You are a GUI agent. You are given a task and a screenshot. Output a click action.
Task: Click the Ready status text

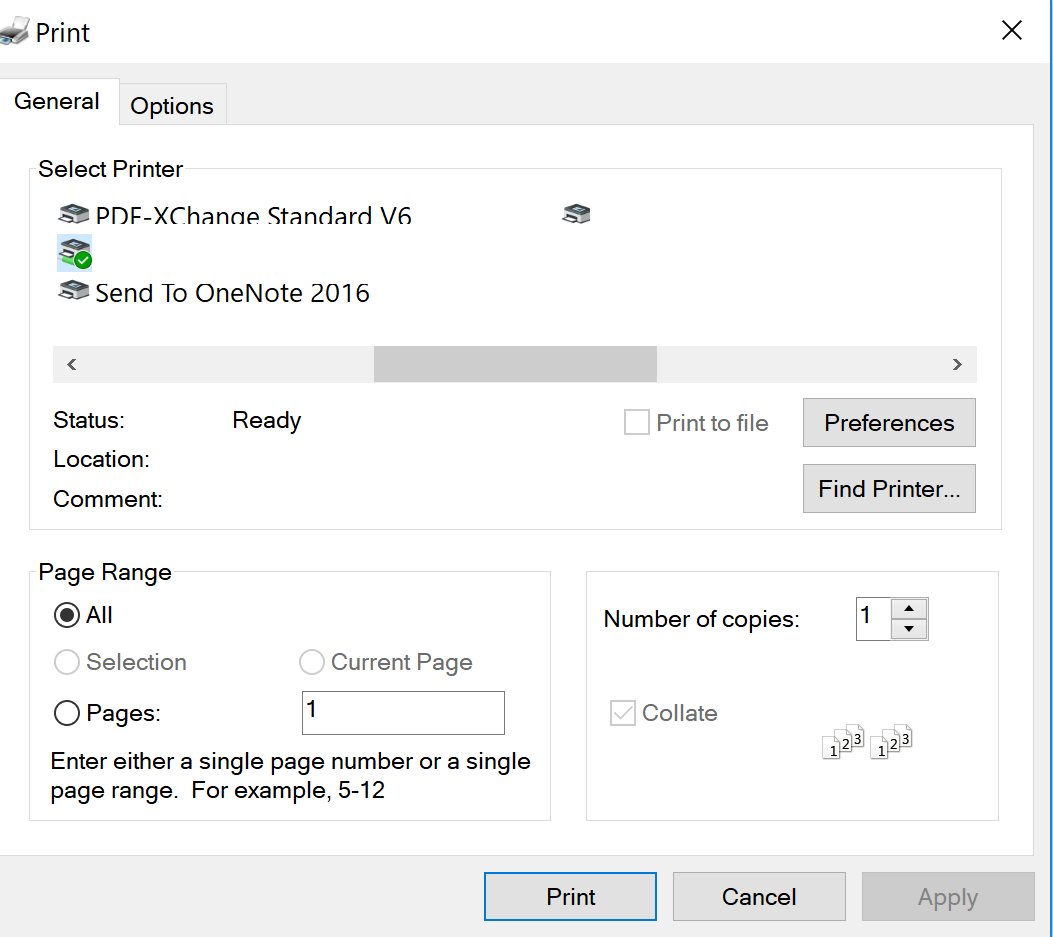coord(267,420)
